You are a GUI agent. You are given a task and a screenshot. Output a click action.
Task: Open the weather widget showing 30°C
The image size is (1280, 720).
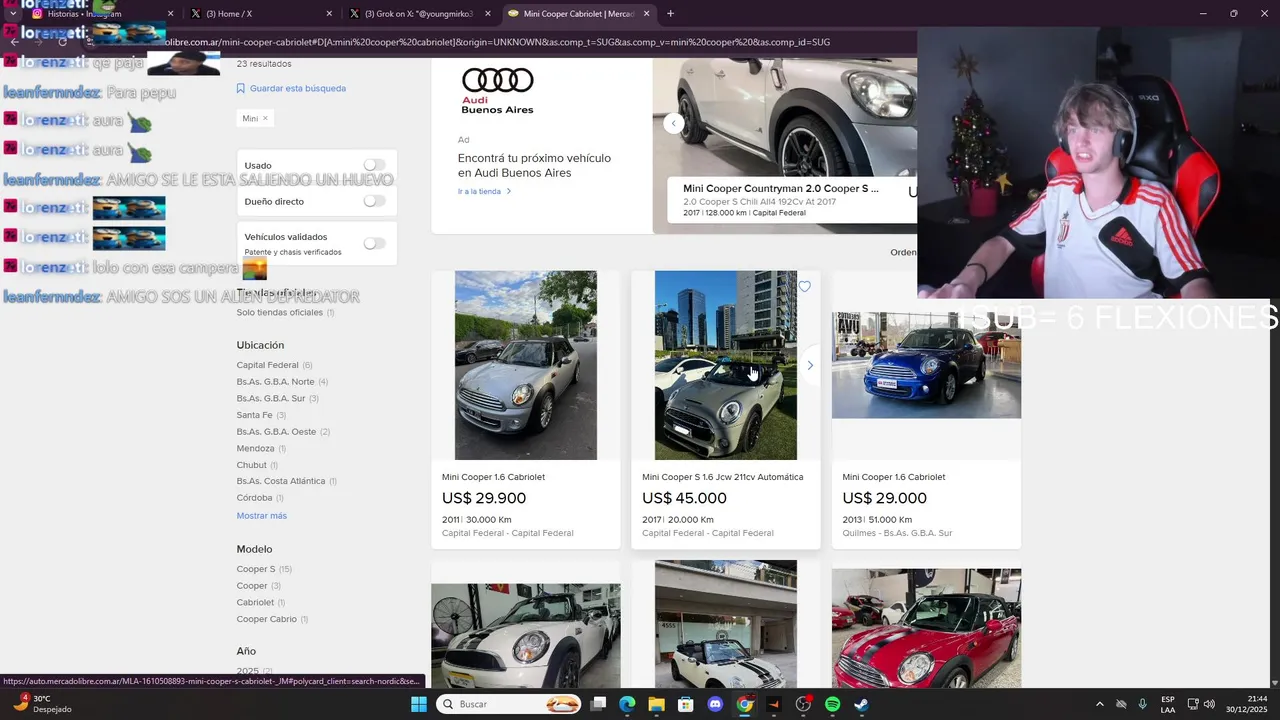[40, 704]
